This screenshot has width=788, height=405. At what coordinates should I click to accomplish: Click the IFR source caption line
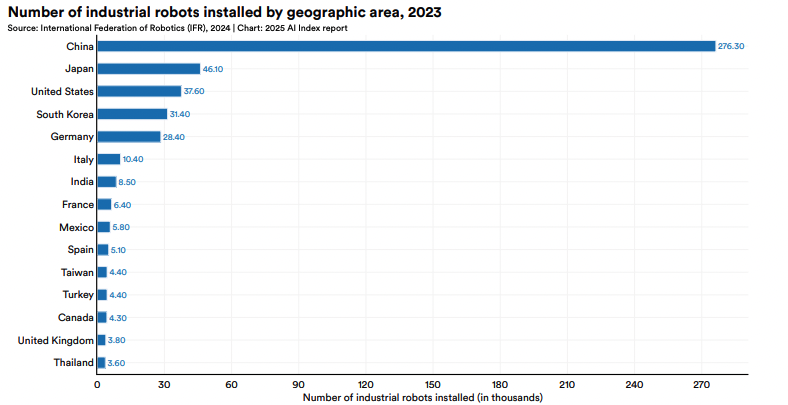point(178,28)
